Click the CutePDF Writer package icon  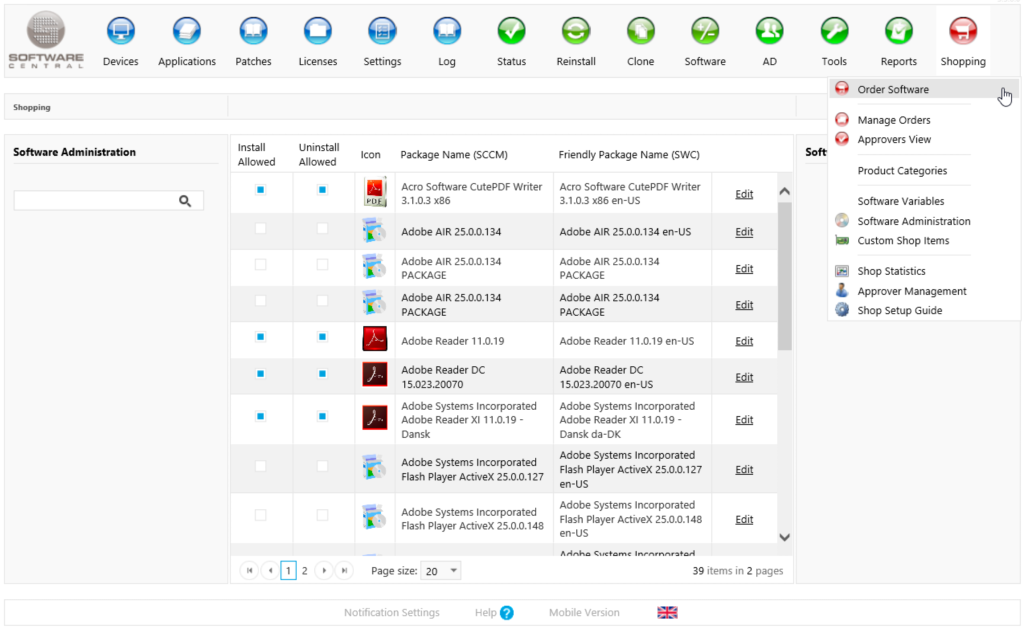click(x=375, y=192)
